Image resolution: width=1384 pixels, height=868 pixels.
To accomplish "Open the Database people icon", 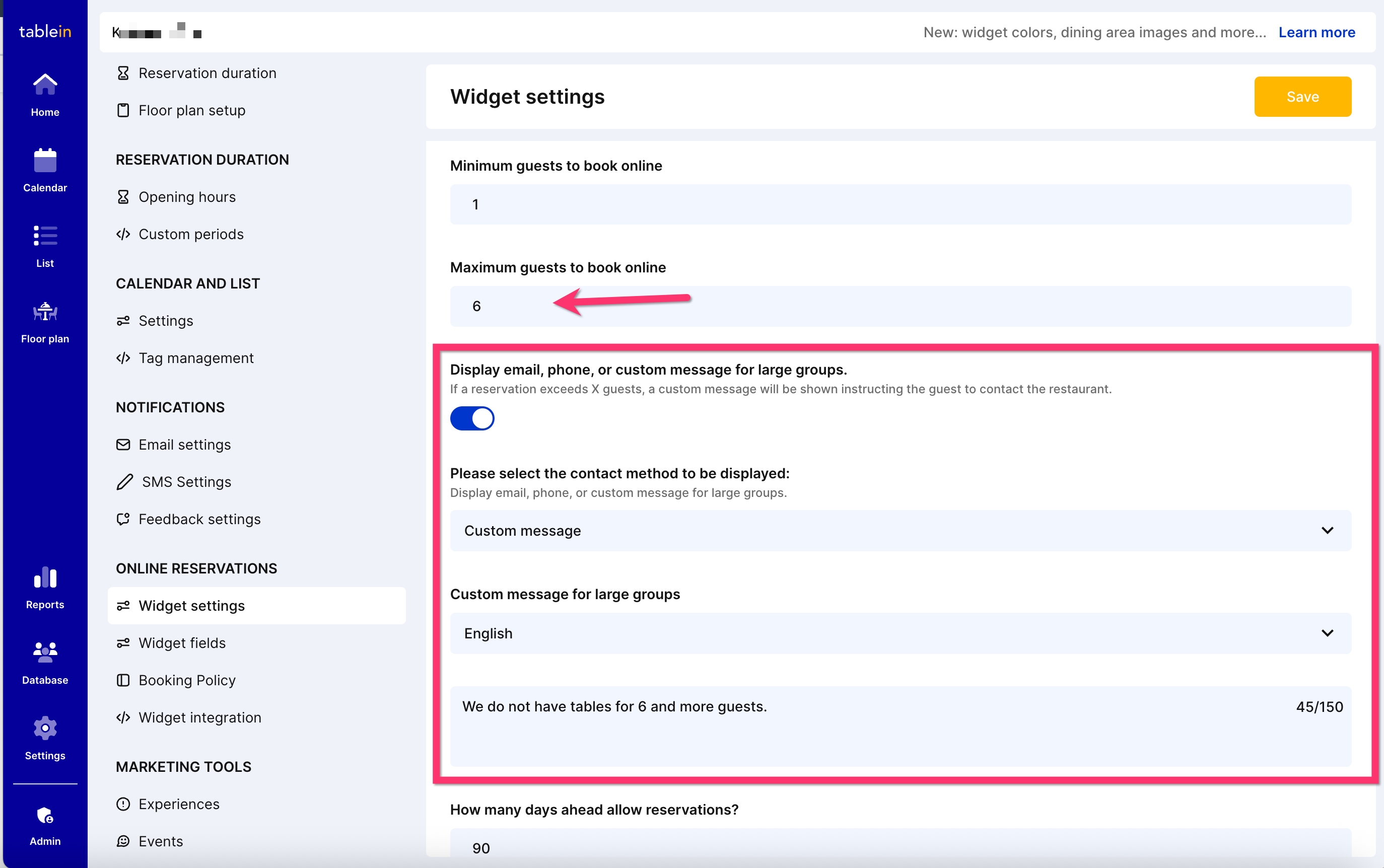I will tap(45, 652).
